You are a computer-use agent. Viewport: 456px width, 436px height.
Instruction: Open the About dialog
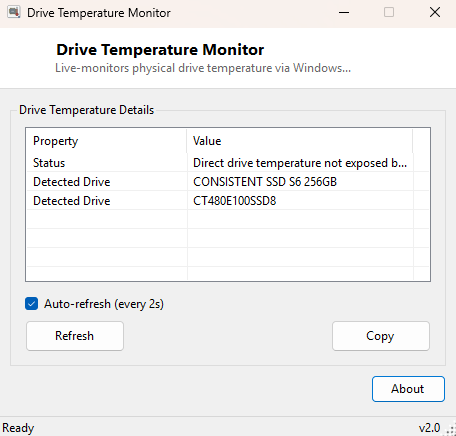coord(408,389)
